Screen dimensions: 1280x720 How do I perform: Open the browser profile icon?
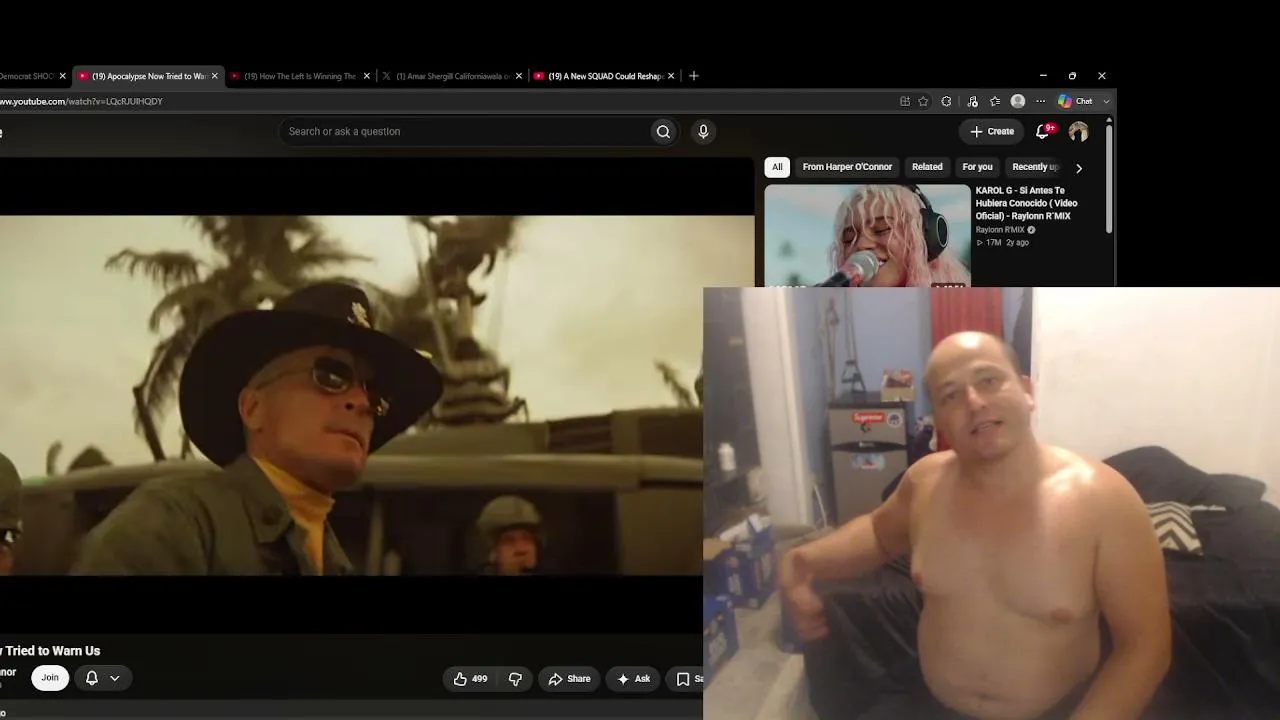pos(1018,101)
